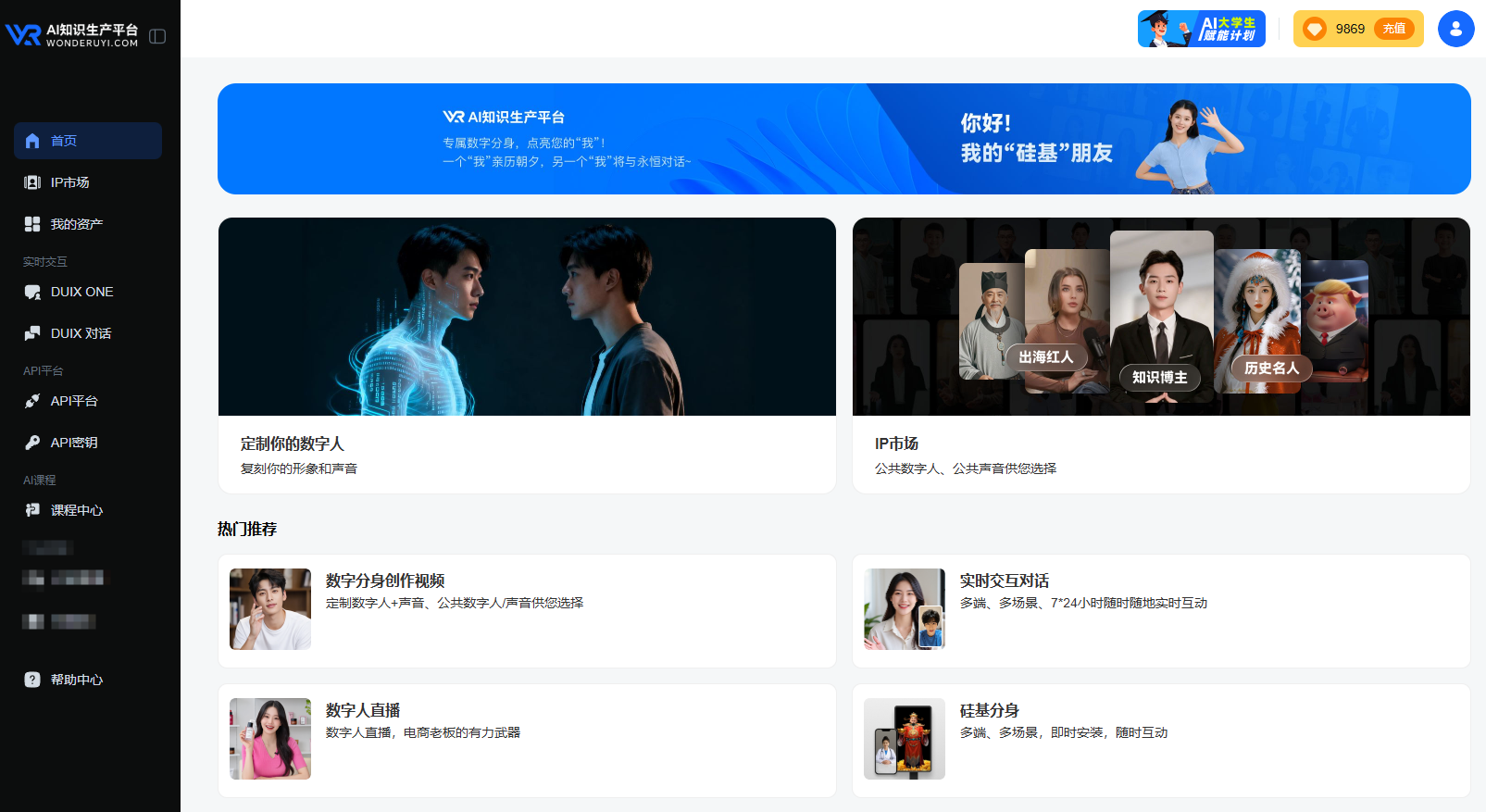Select 数字分身创作视频 recommendation

pos(527,610)
